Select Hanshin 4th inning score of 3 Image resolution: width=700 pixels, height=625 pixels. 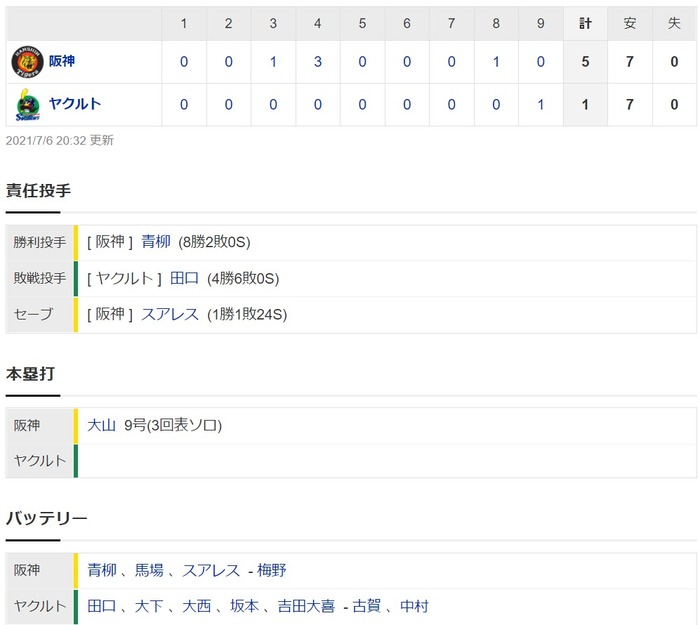pyautogui.click(x=317, y=62)
